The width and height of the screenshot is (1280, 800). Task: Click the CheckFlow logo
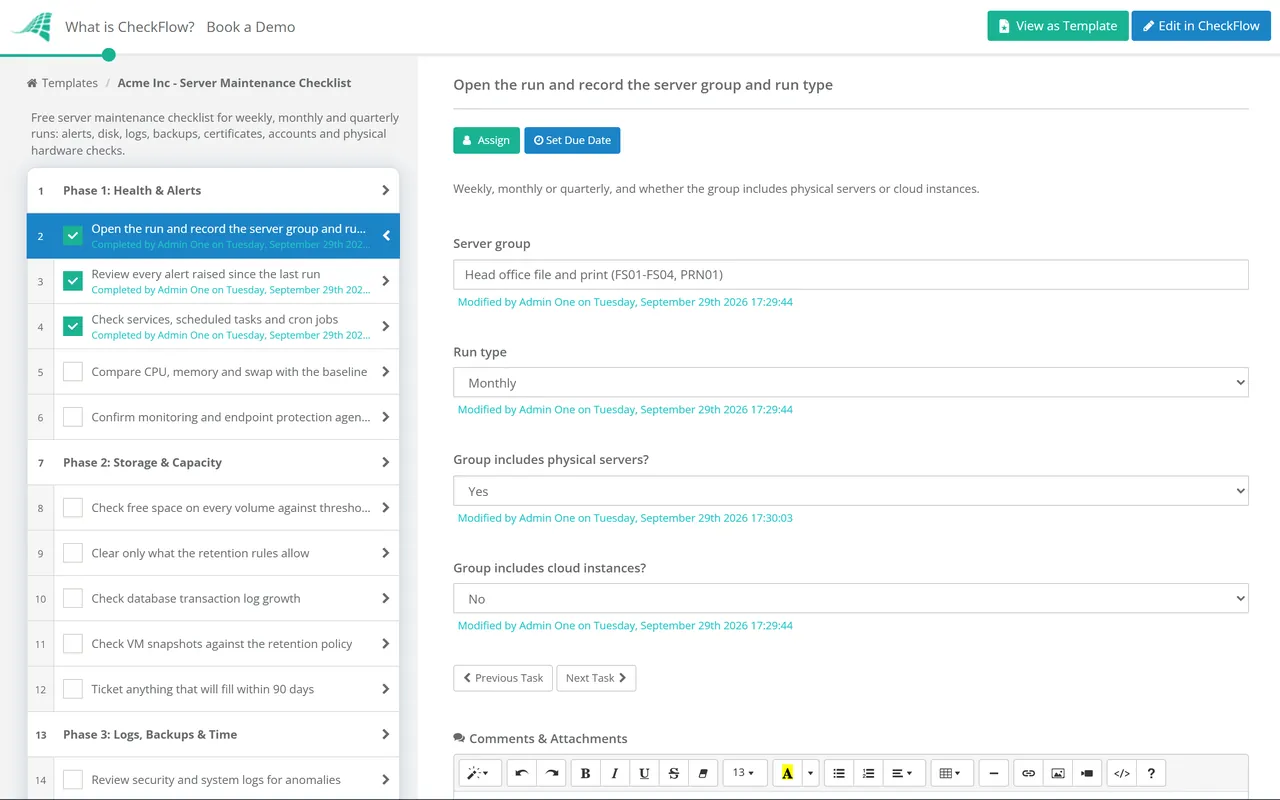(x=31, y=27)
